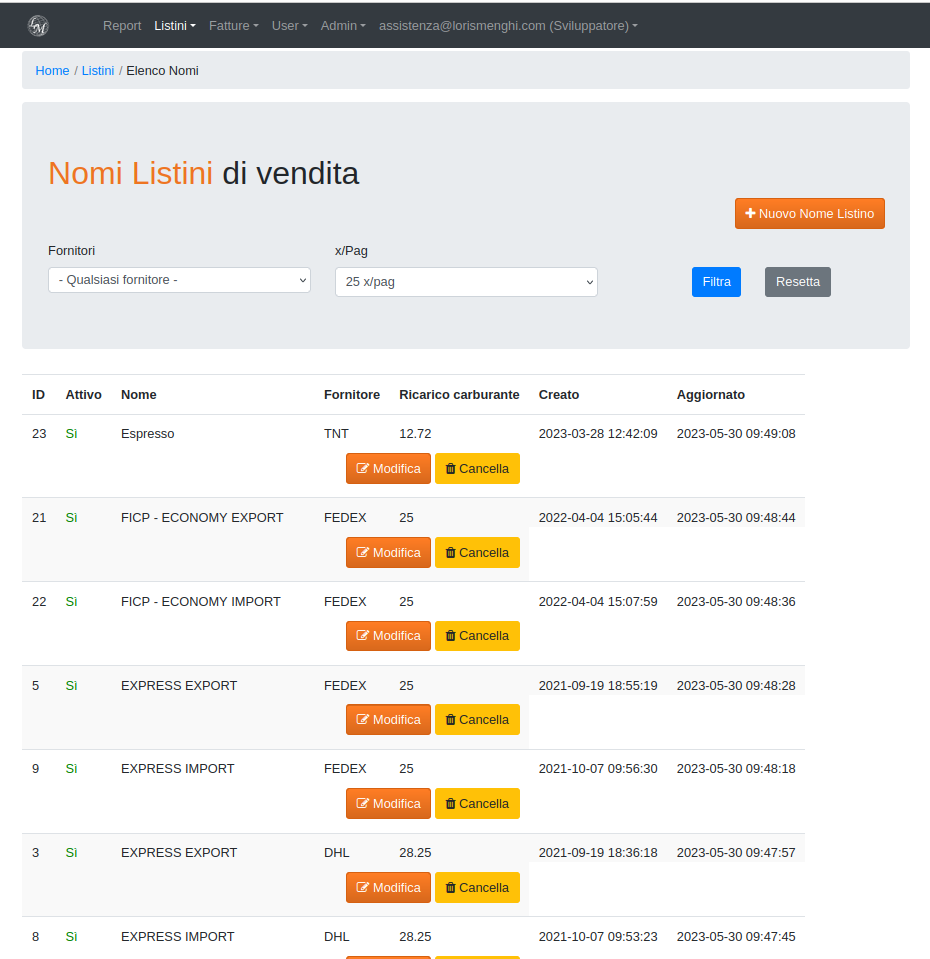
Task: Expand the User navbar dropdown
Action: (289, 26)
